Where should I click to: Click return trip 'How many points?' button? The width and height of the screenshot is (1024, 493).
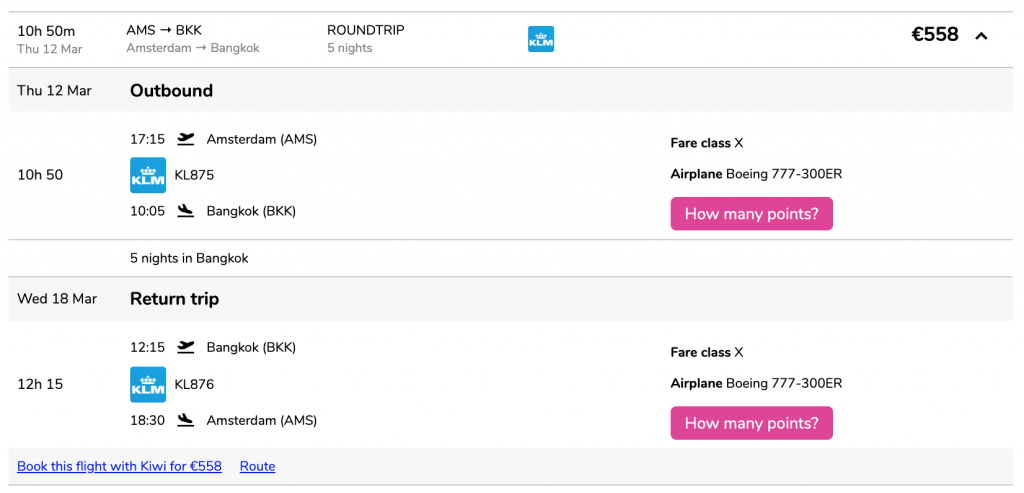(752, 422)
